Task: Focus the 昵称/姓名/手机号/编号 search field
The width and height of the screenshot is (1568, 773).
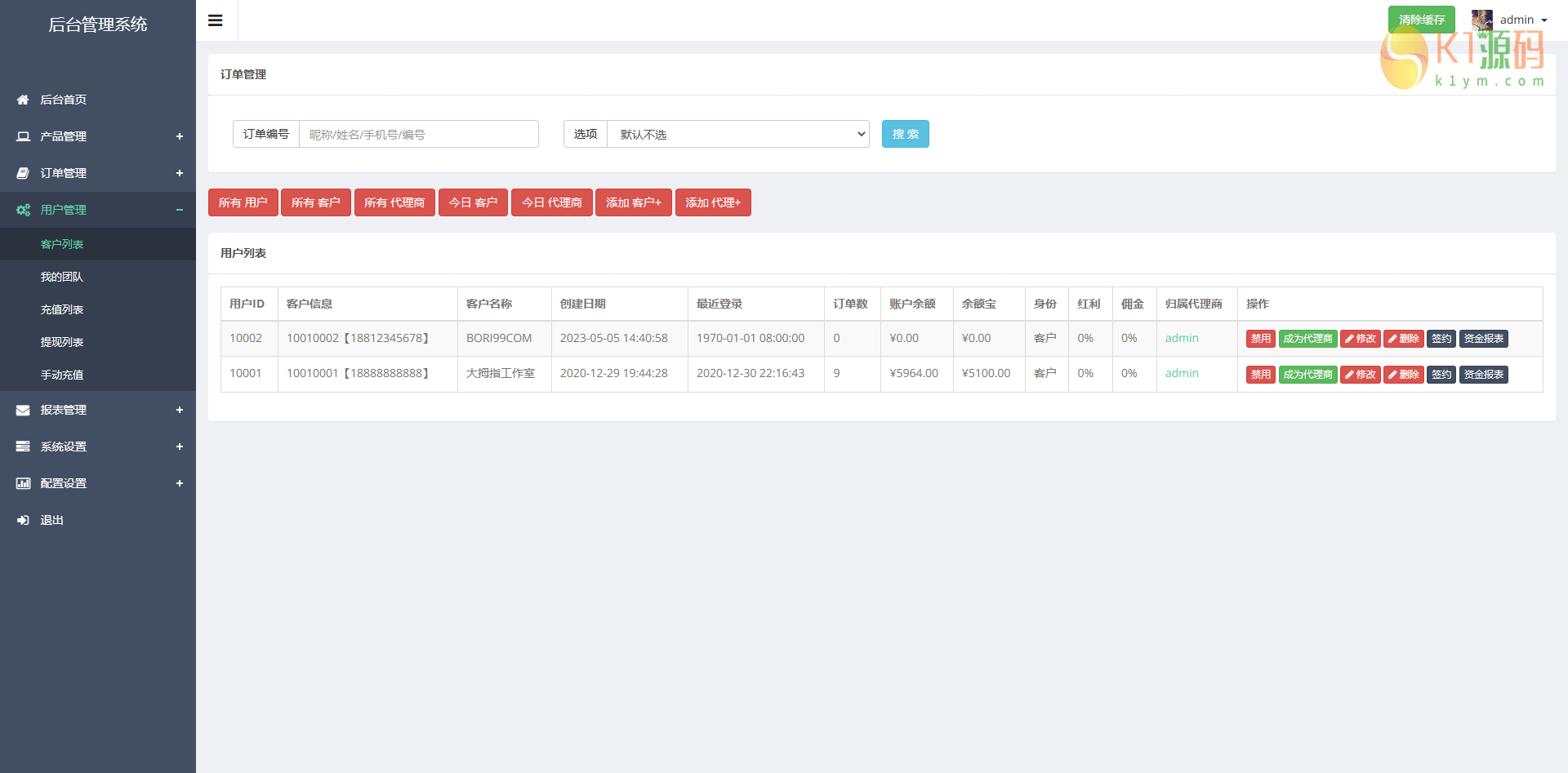Action: (x=418, y=134)
